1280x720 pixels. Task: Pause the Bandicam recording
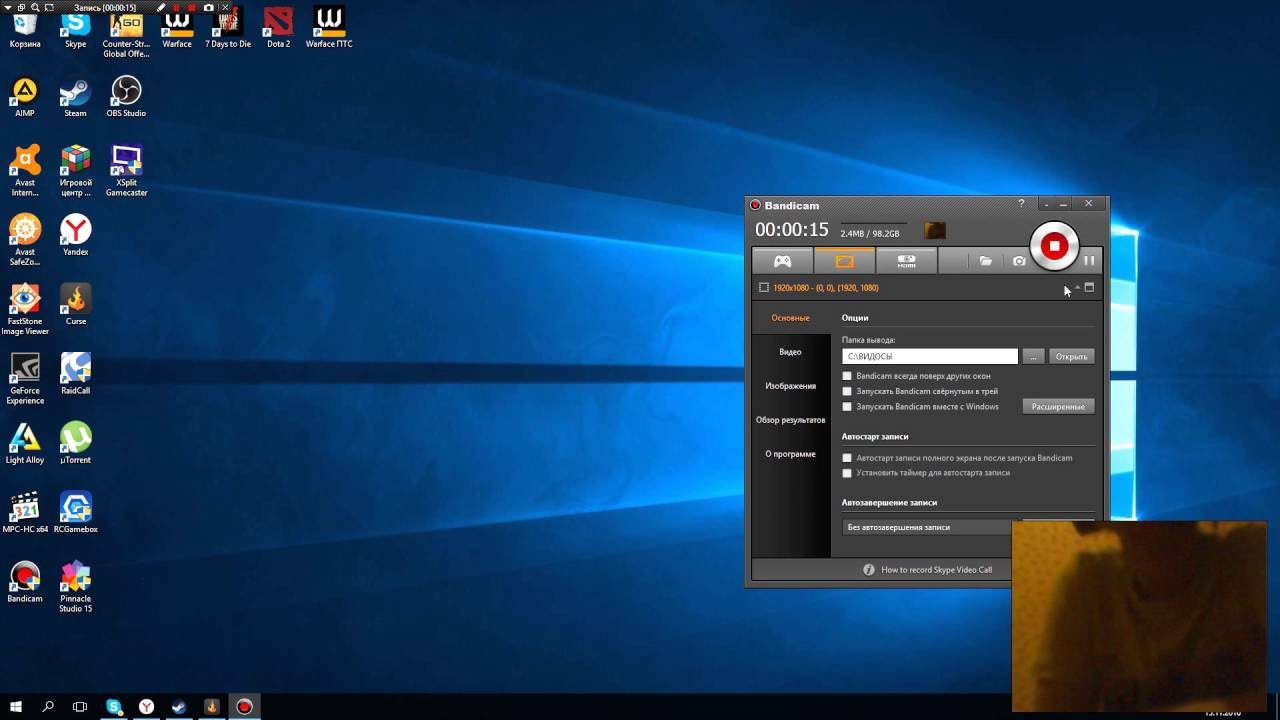pos(1089,261)
